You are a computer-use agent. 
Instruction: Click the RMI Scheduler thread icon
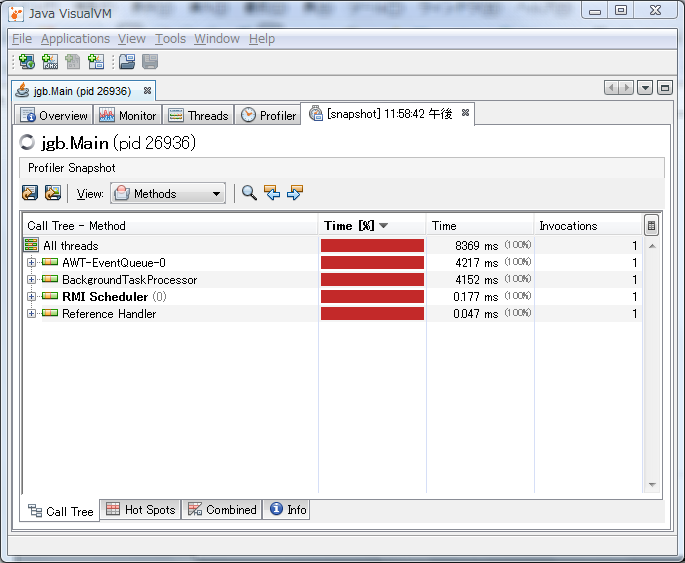[x=50, y=296]
